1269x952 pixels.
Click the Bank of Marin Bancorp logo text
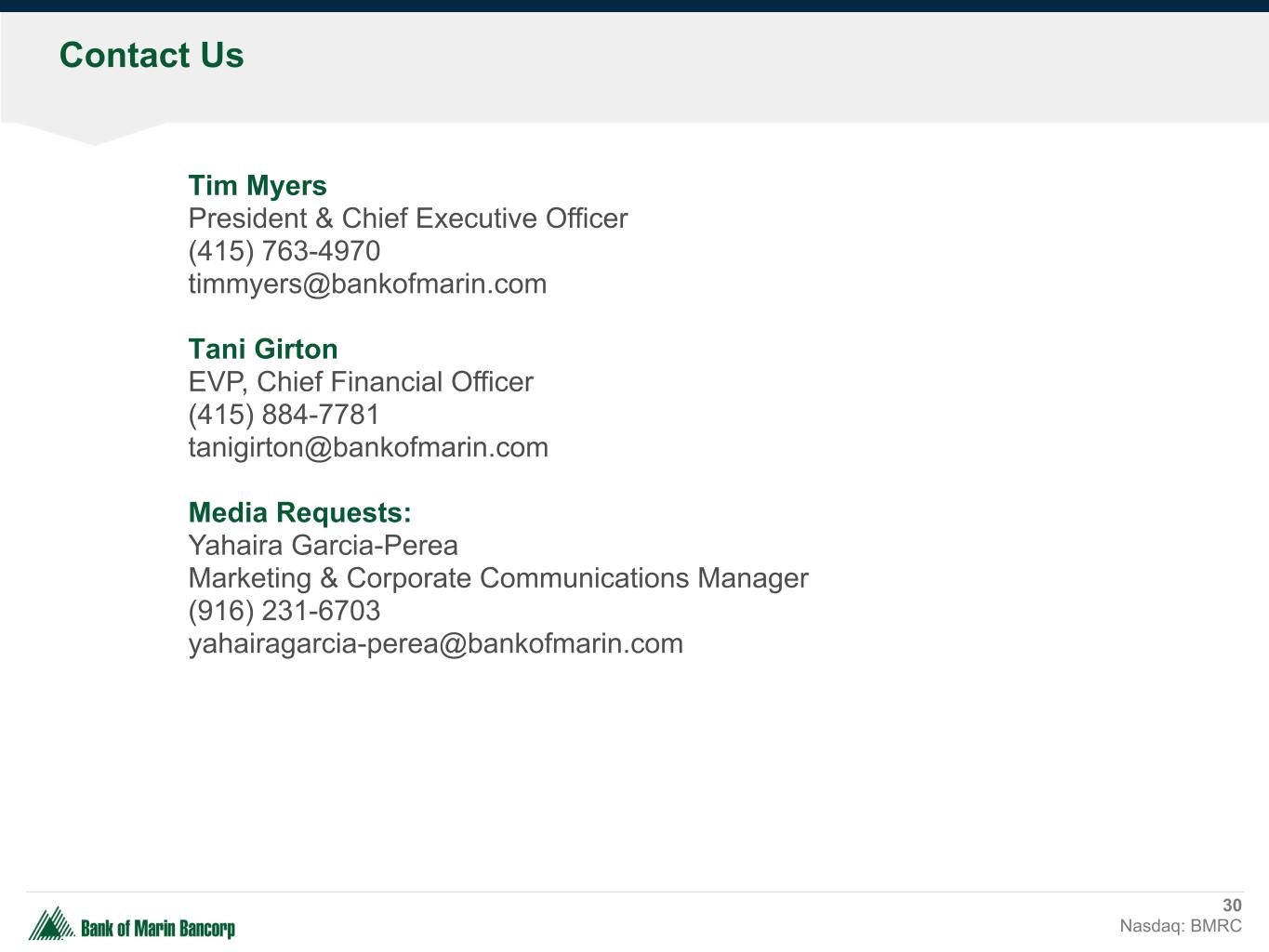pyautogui.click(x=158, y=928)
